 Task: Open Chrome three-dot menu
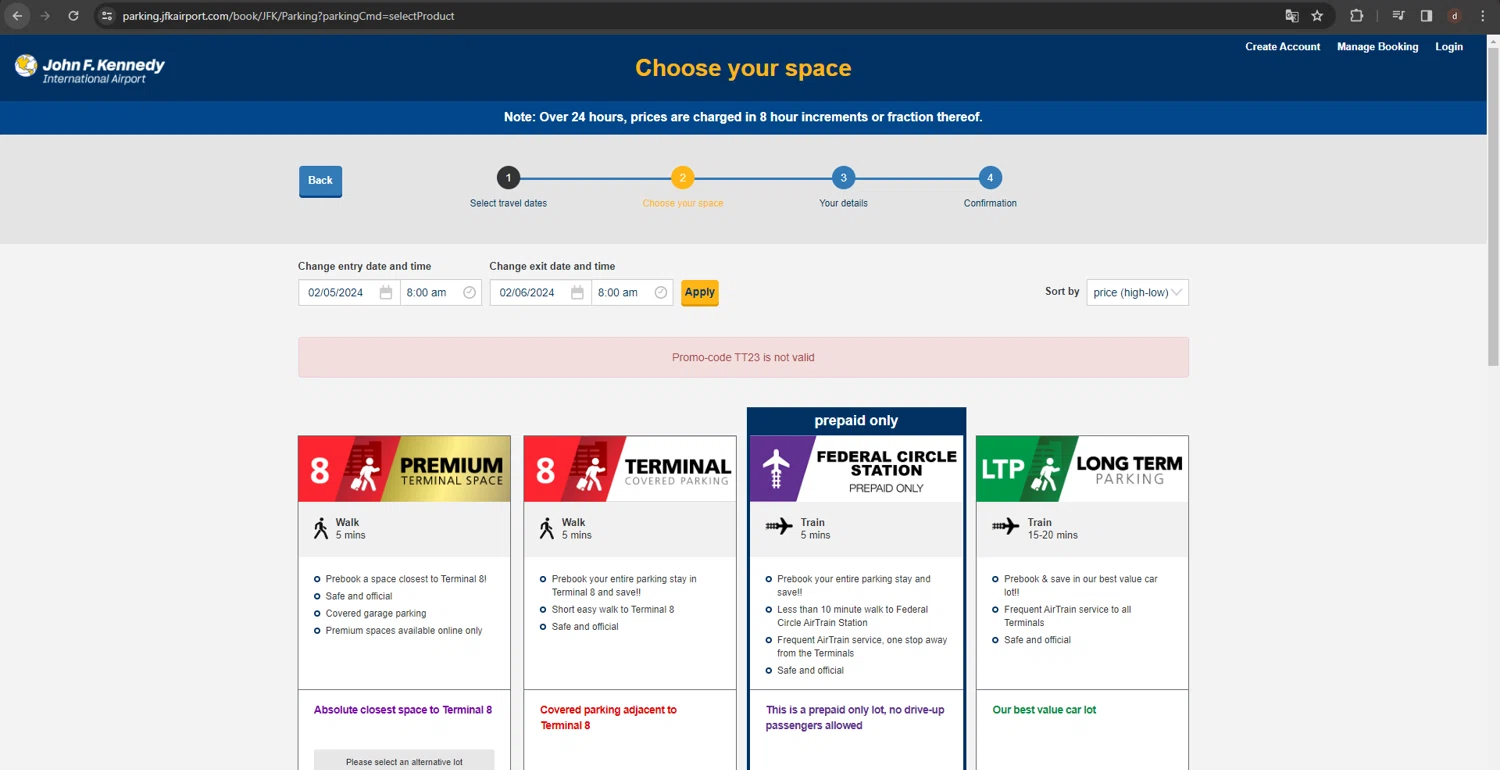(1482, 16)
